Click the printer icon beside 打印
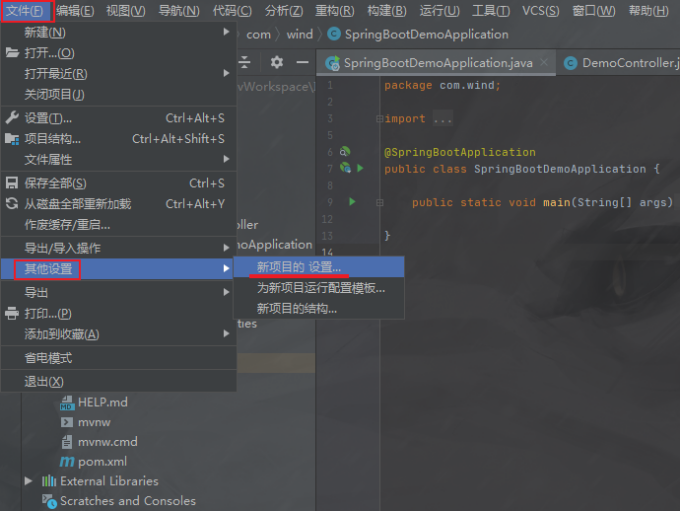 click(12, 313)
